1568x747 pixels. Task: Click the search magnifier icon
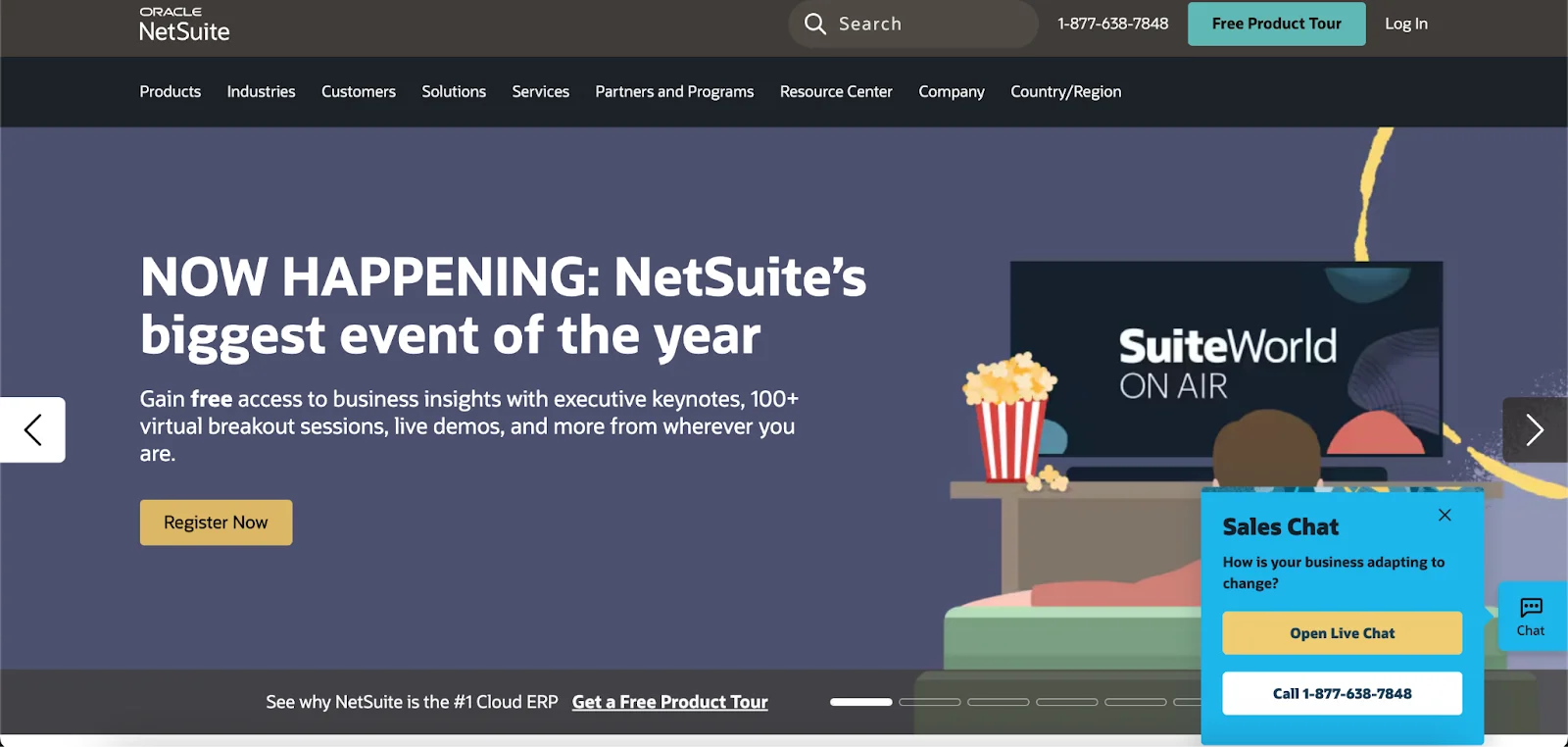pos(814,24)
